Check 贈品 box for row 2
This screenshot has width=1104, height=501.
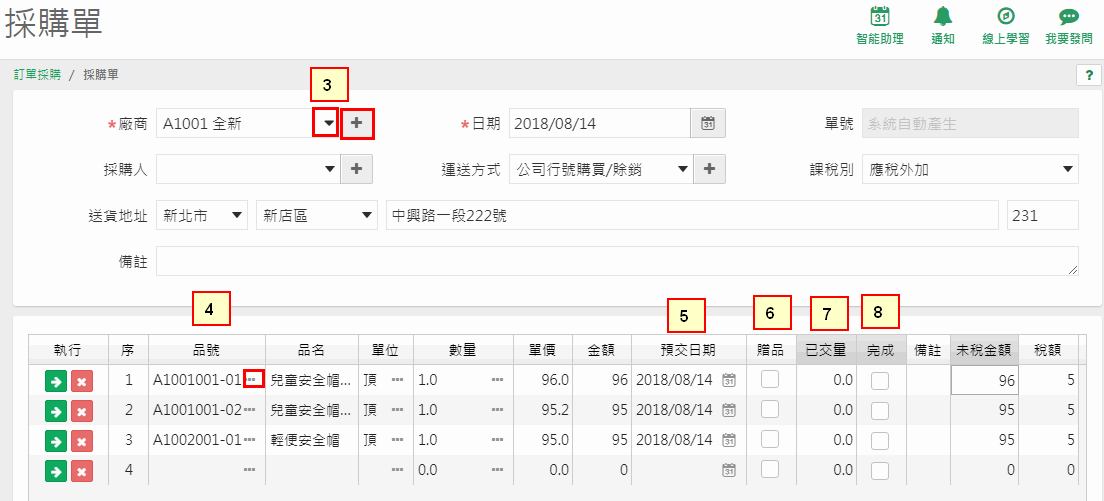pos(770,410)
